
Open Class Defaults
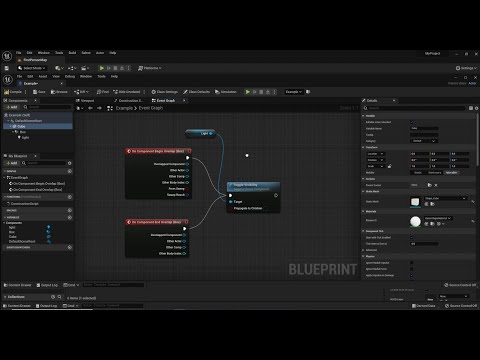(196, 92)
